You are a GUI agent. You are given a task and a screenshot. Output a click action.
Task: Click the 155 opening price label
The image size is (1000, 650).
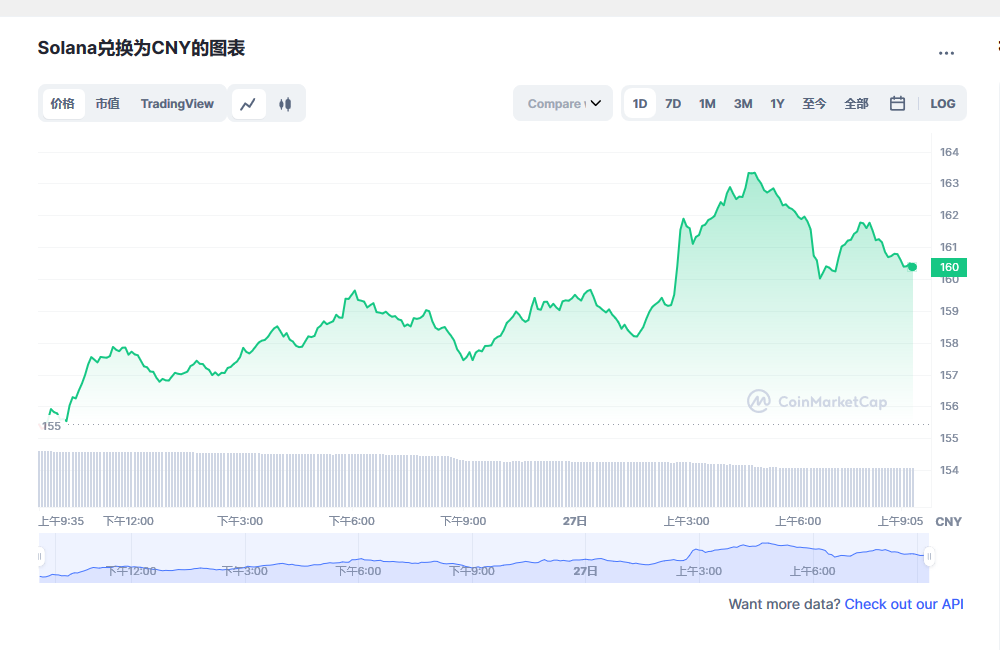[x=51, y=426]
